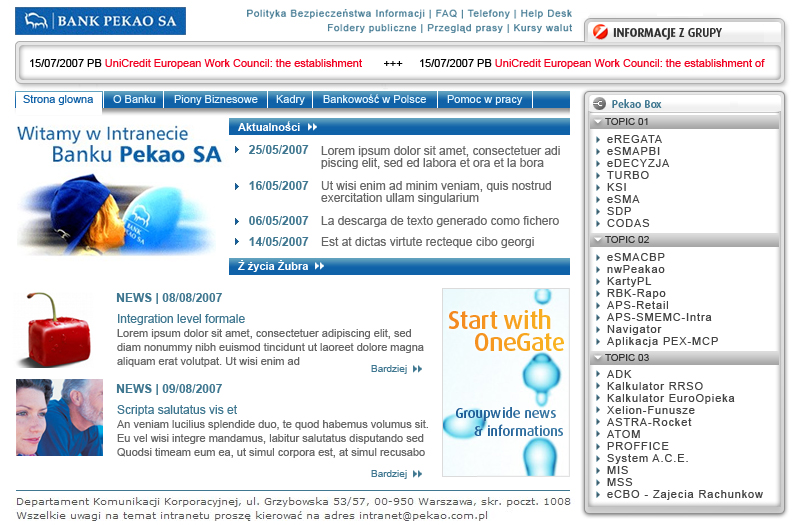Image resolution: width=800 pixels, height=525 pixels.
Task: Click the Bardziej arrows under Integration level formale
Action: click(x=417, y=369)
